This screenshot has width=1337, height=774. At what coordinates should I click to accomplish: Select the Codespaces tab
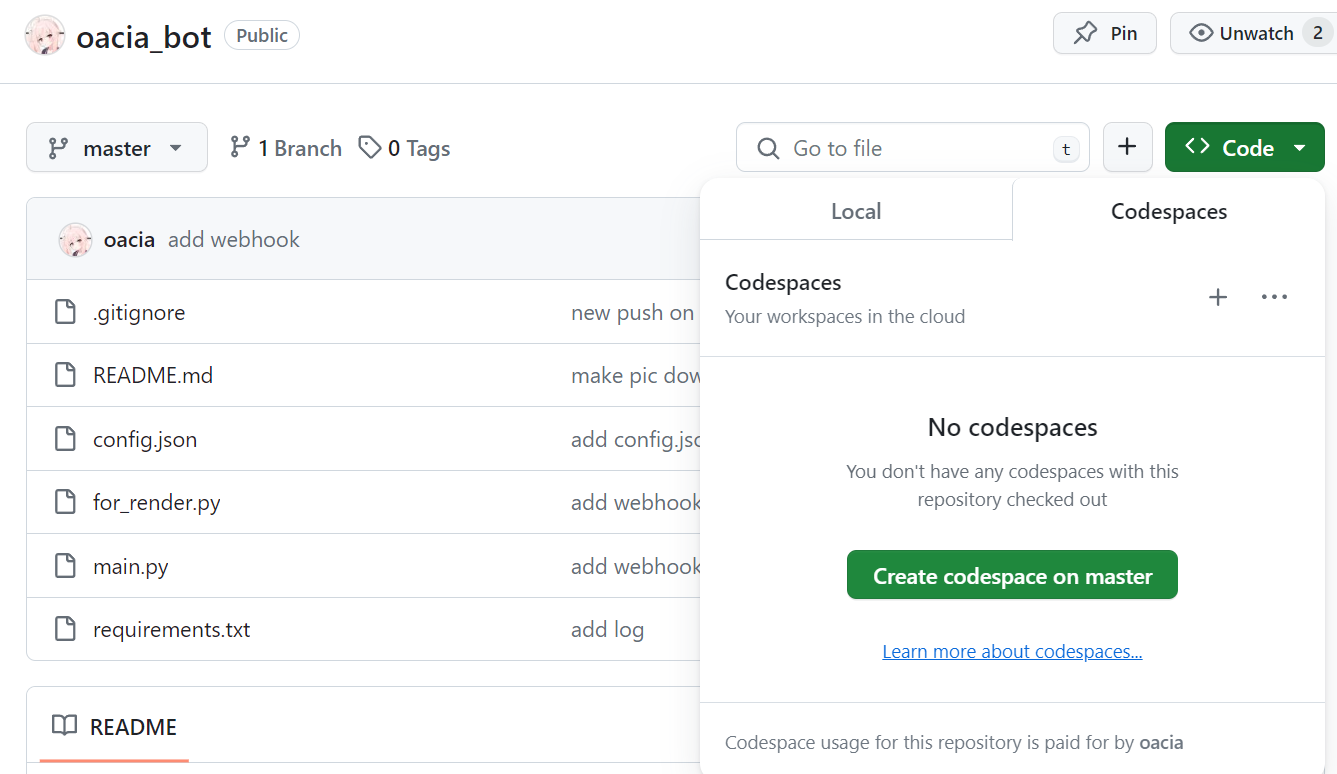1168,211
